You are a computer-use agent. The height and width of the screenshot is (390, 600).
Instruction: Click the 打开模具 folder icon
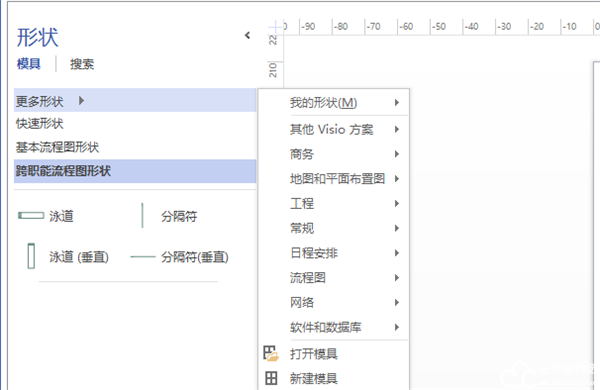click(x=271, y=353)
